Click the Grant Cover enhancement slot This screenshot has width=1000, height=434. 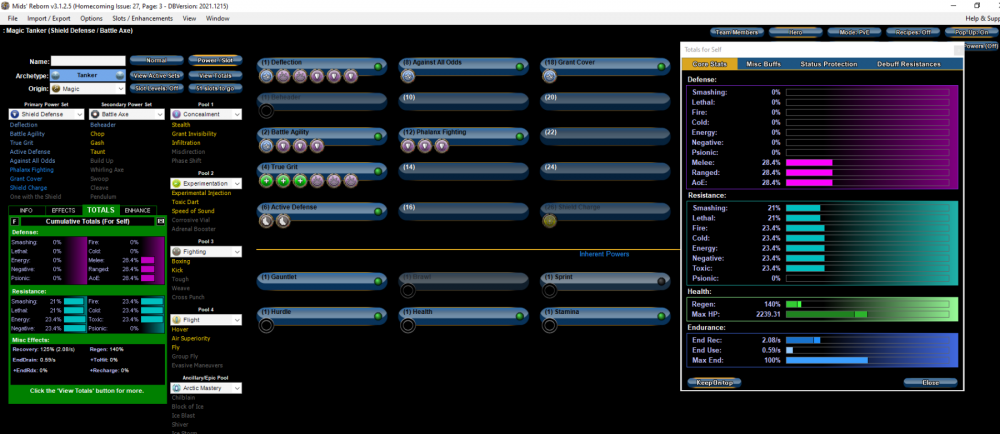549,75
